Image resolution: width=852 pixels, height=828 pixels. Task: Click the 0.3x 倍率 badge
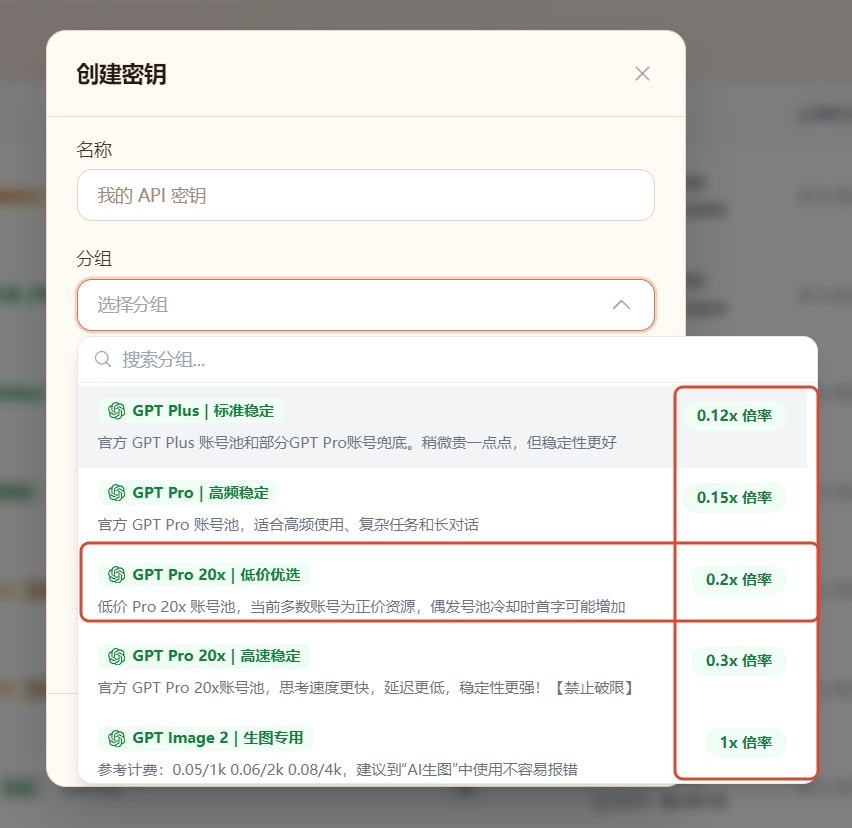(x=738, y=661)
